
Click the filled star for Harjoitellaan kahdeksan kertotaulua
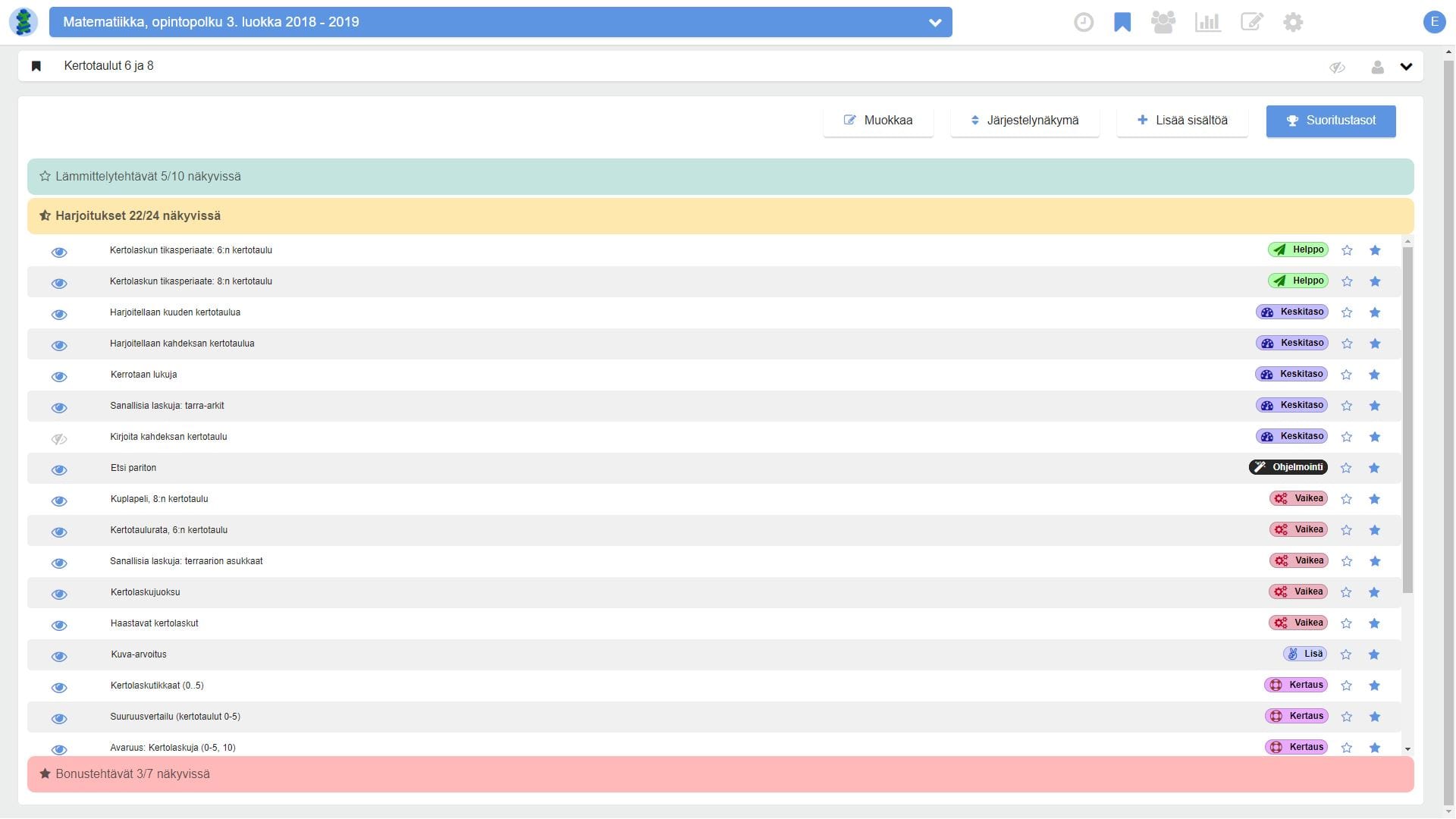(1375, 344)
